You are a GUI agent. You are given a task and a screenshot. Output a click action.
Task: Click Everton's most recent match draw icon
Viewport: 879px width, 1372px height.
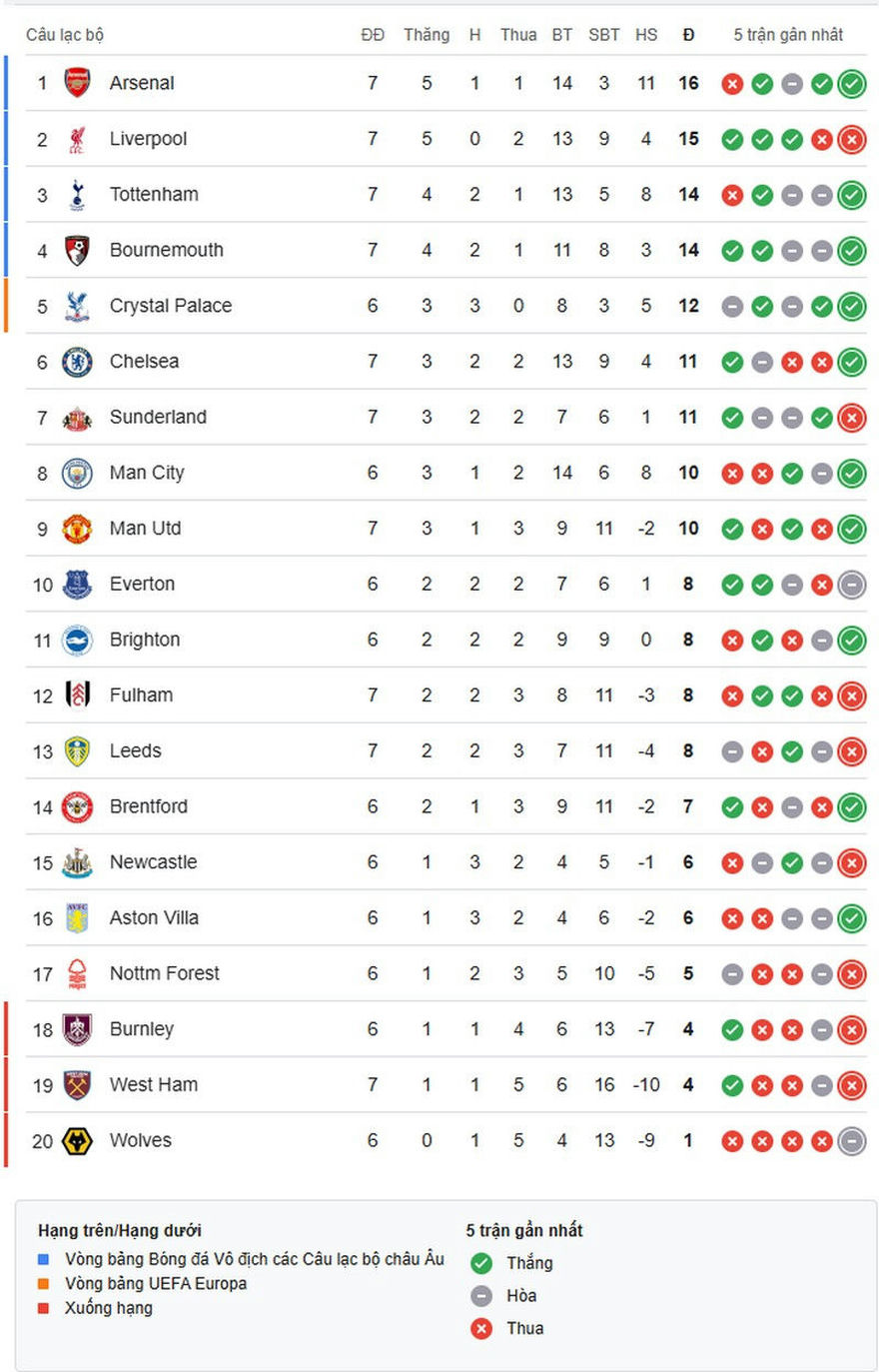click(851, 585)
